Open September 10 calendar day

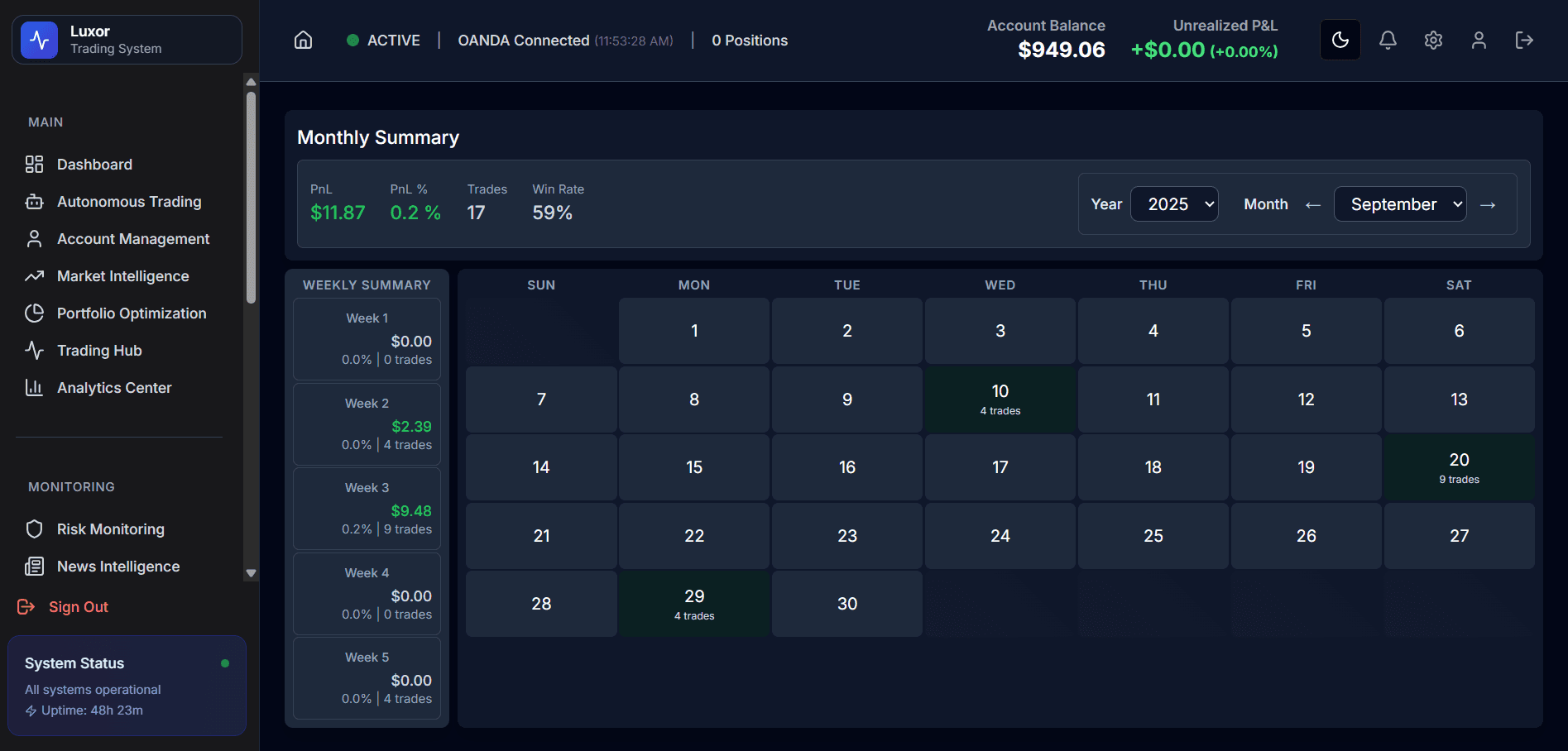pos(1000,399)
